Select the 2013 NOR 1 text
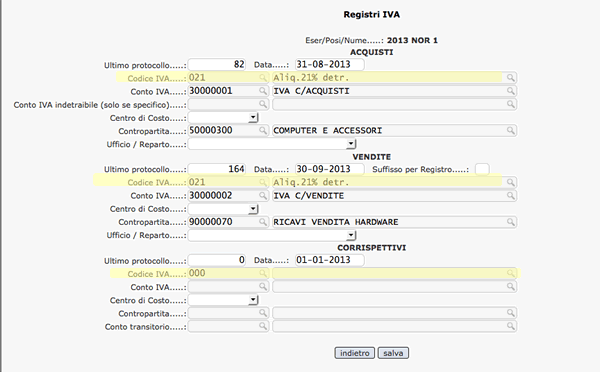Viewport: 600px width, 372px height. [x=412, y=40]
